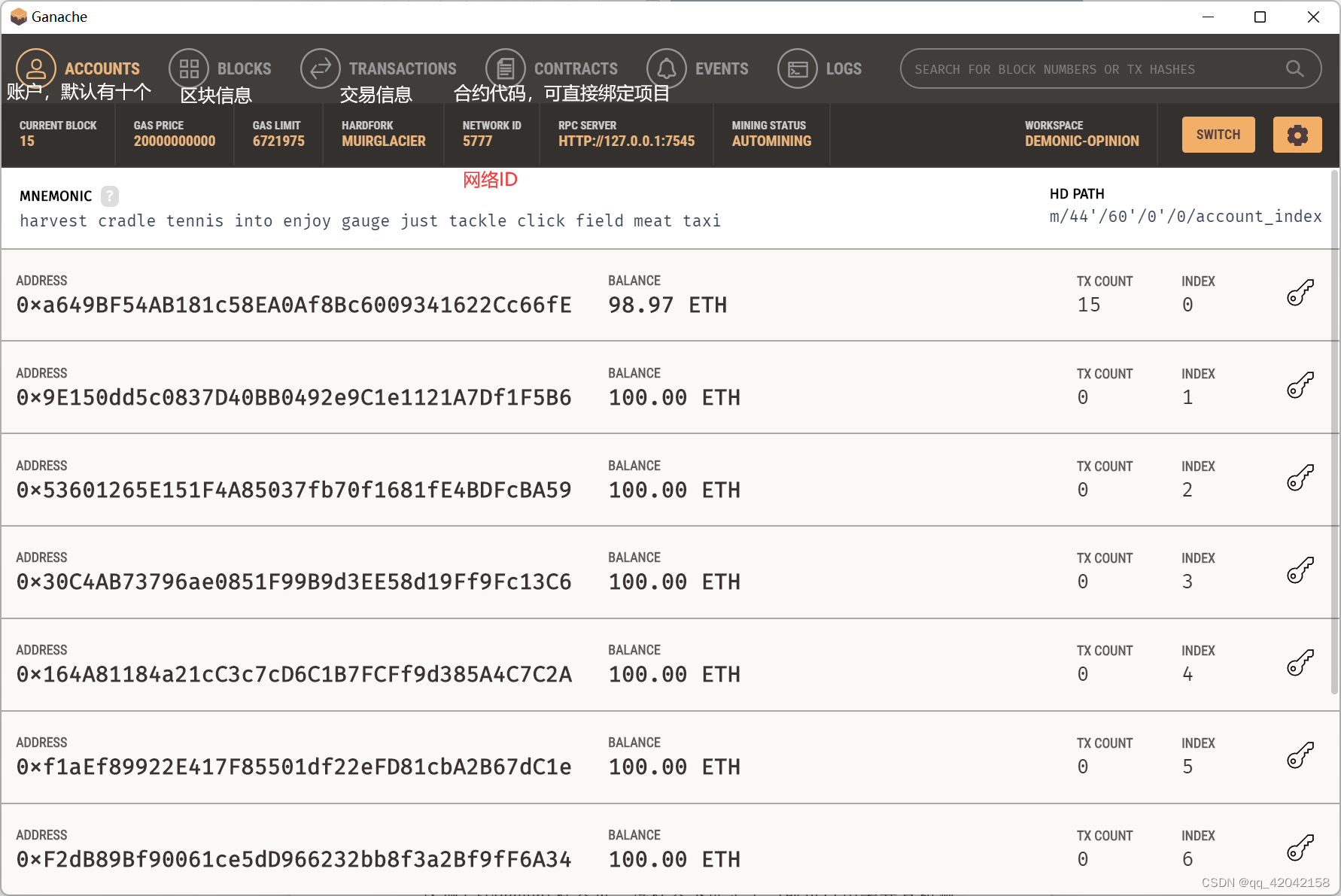Select the HD path value
Viewport: 1341px width, 896px height.
coord(1185,217)
